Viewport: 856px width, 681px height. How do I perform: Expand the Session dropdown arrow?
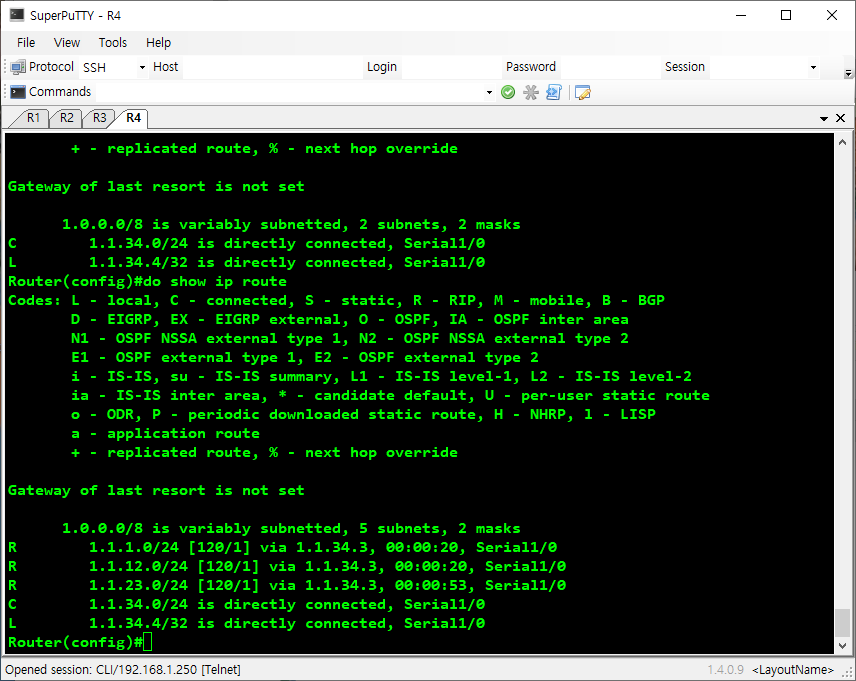pyautogui.click(x=813, y=67)
